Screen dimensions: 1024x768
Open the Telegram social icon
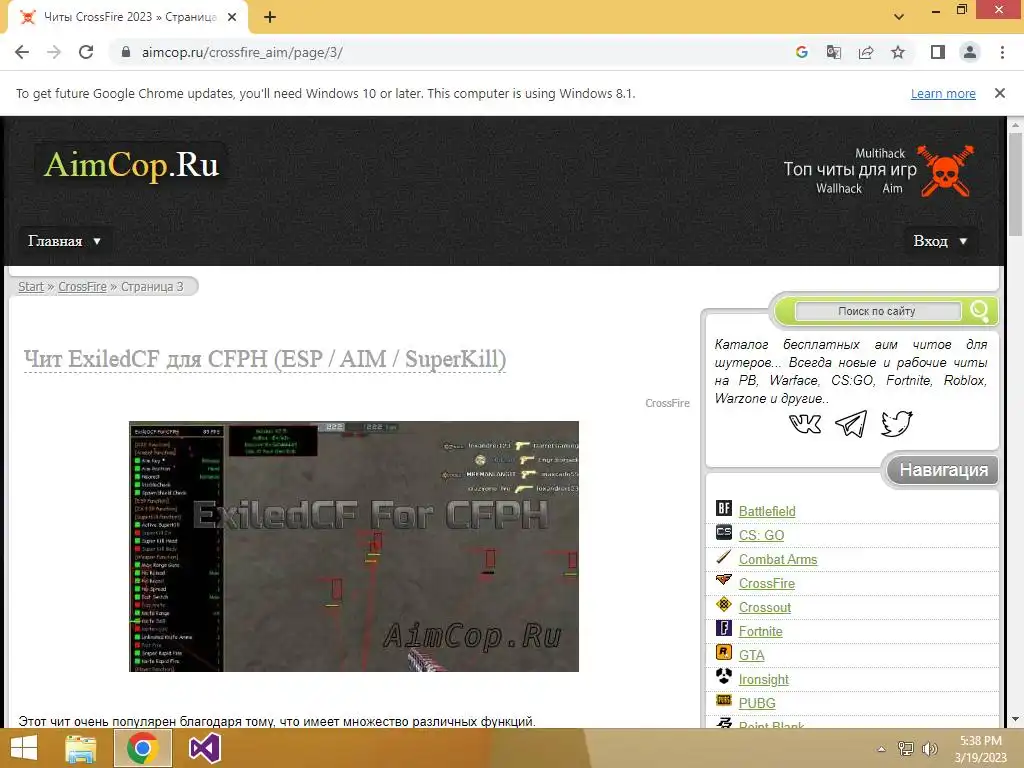(x=851, y=424)
